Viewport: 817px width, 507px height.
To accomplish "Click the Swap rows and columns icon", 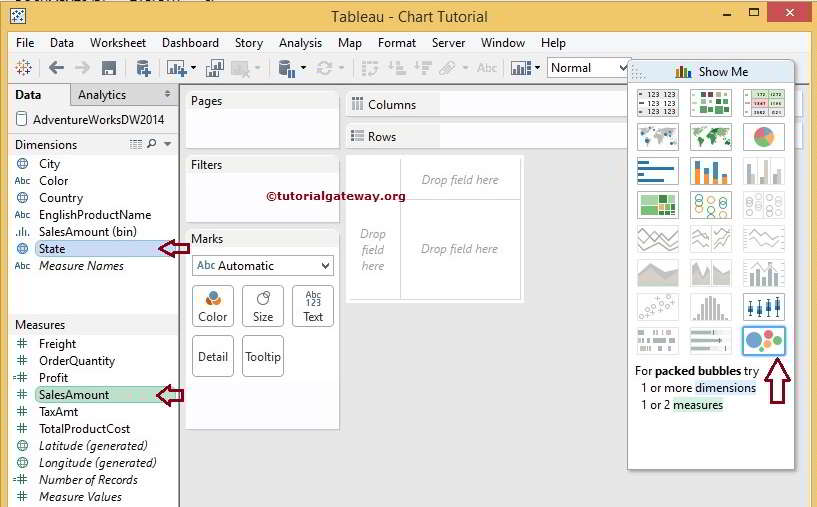I will [x=369, y=68].
